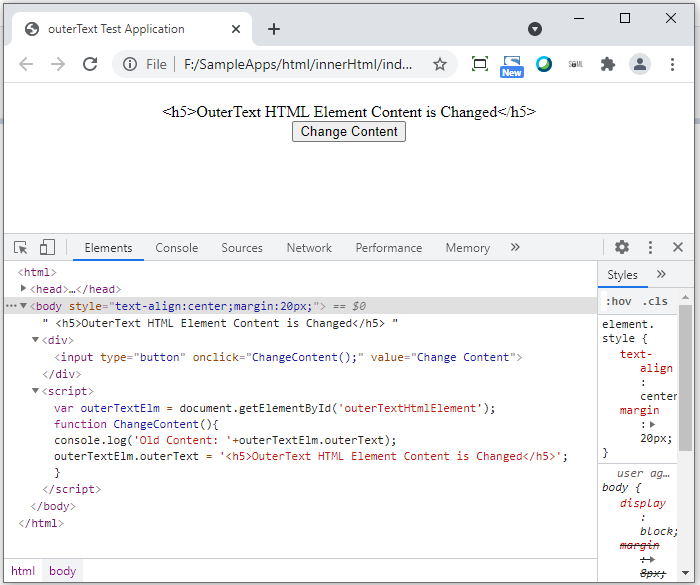Switch to the Styles sidebar tab
700x585 pixels.
coord(622,275)
